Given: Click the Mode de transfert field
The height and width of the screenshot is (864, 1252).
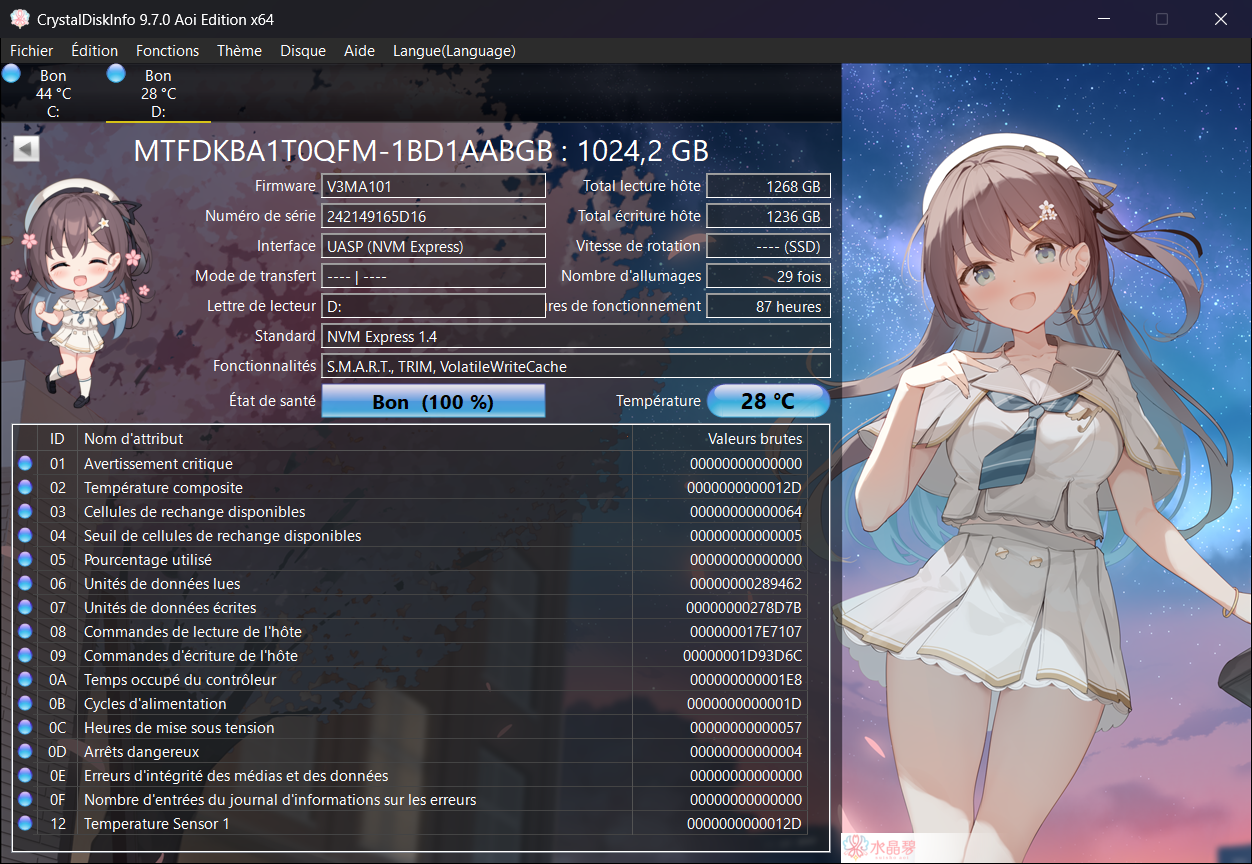Looking at the screenshot, I should [433, 276].
